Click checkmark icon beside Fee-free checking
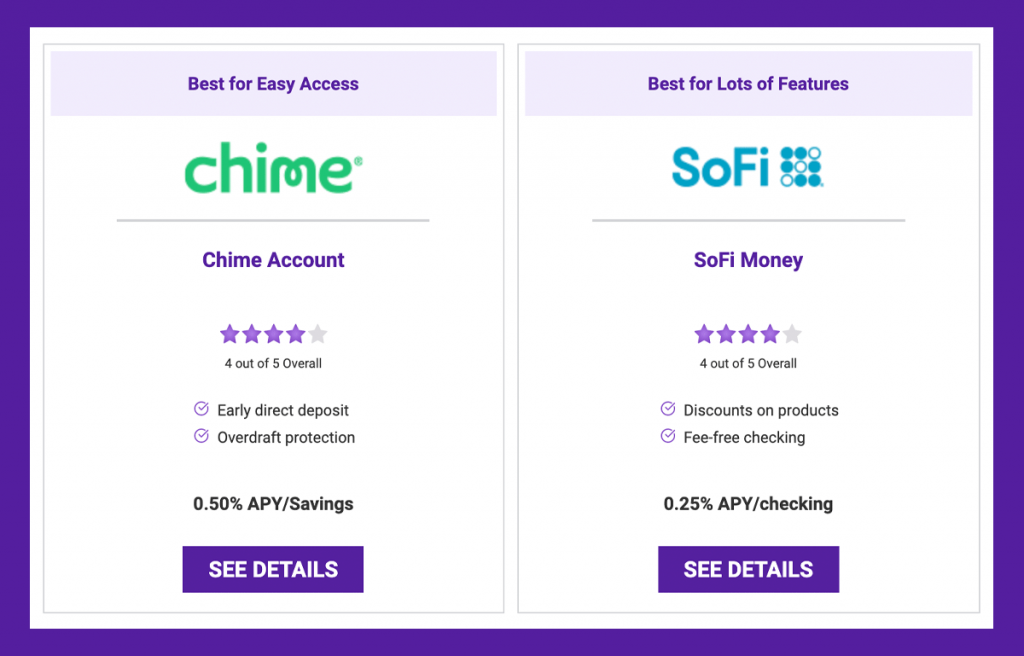 coord(667,436)
